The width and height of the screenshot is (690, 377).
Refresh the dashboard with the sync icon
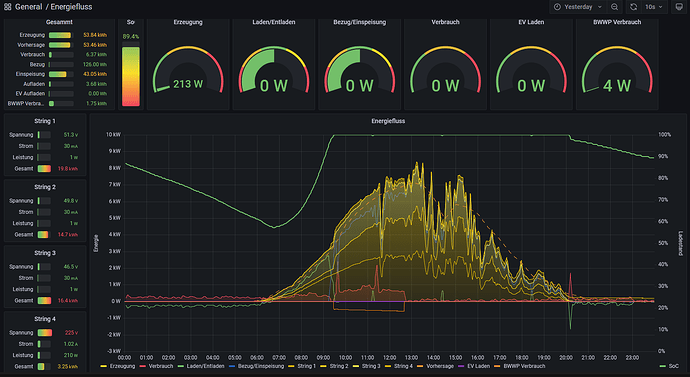pos(633,7)
